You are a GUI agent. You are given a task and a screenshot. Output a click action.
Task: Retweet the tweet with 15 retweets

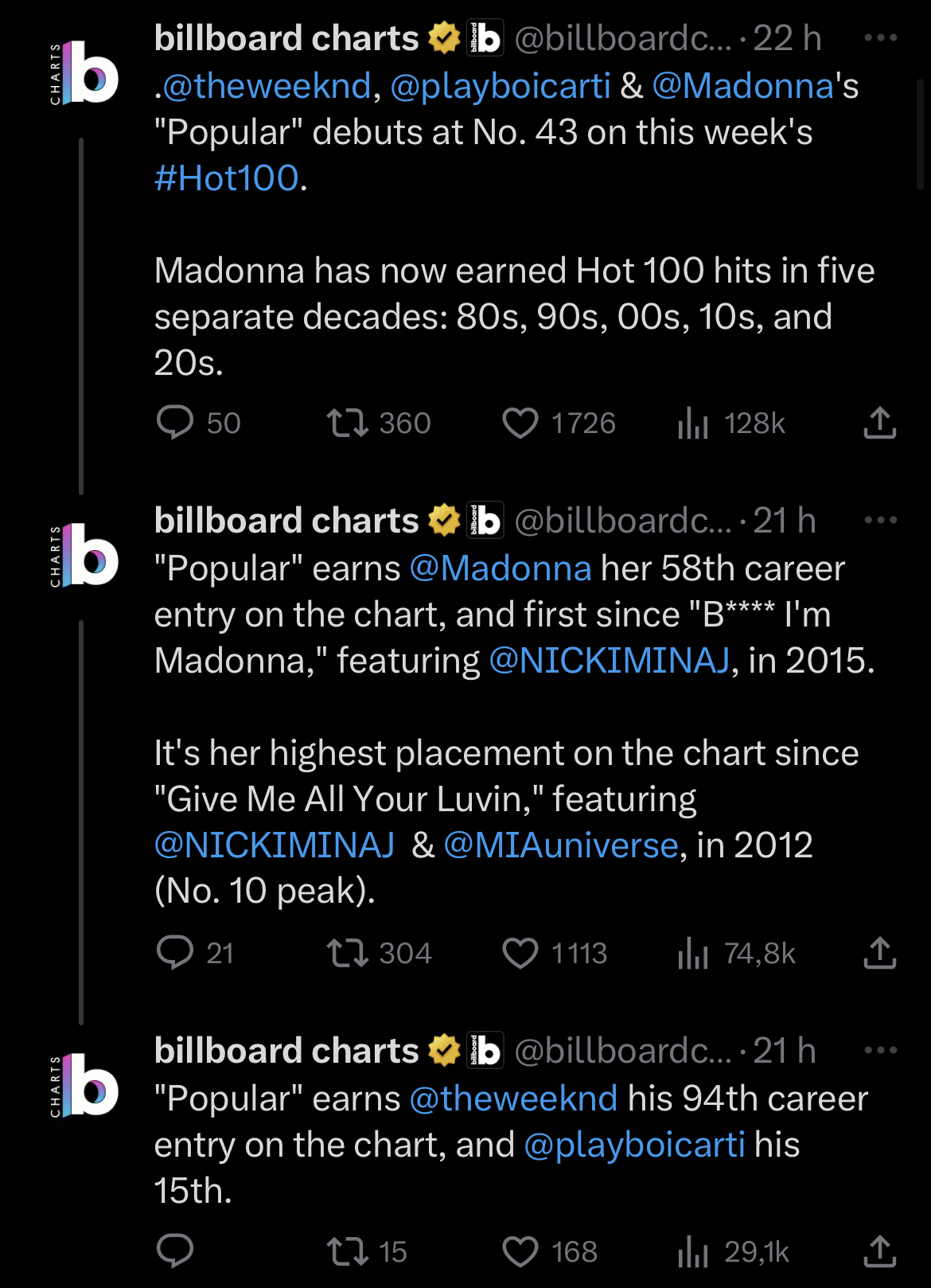tap(348, 1251)
